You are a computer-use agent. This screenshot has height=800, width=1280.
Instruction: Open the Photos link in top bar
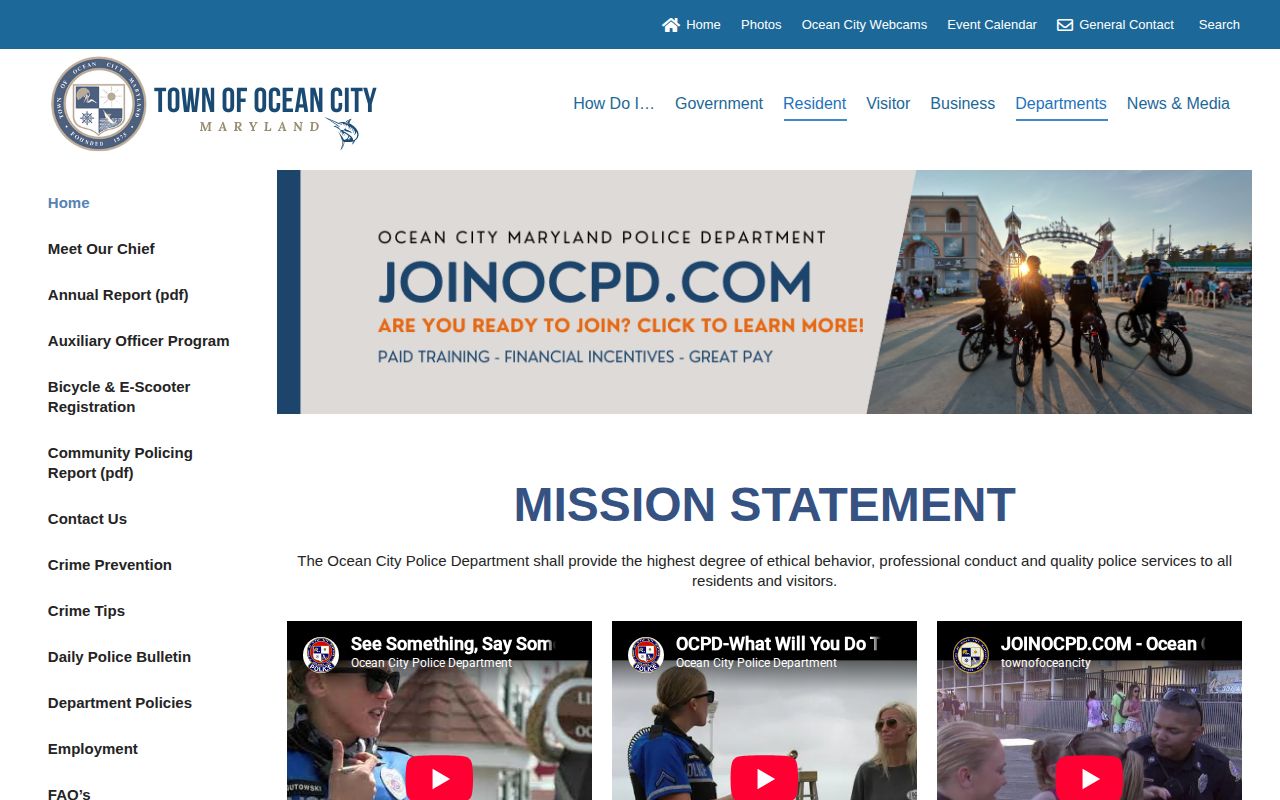pos(761,25)
